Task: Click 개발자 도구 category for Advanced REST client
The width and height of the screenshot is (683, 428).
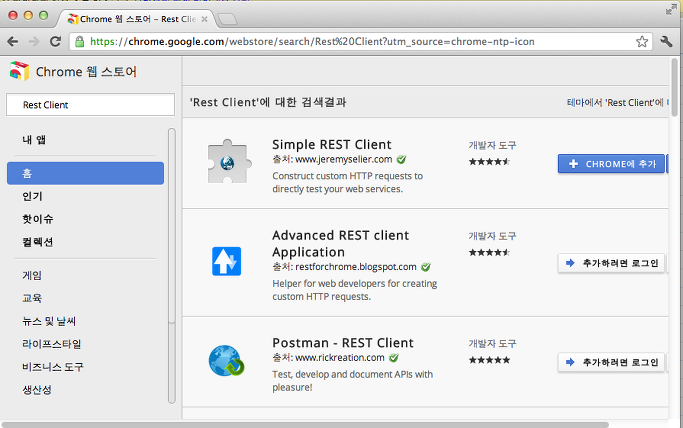Action: pos(492,236)
